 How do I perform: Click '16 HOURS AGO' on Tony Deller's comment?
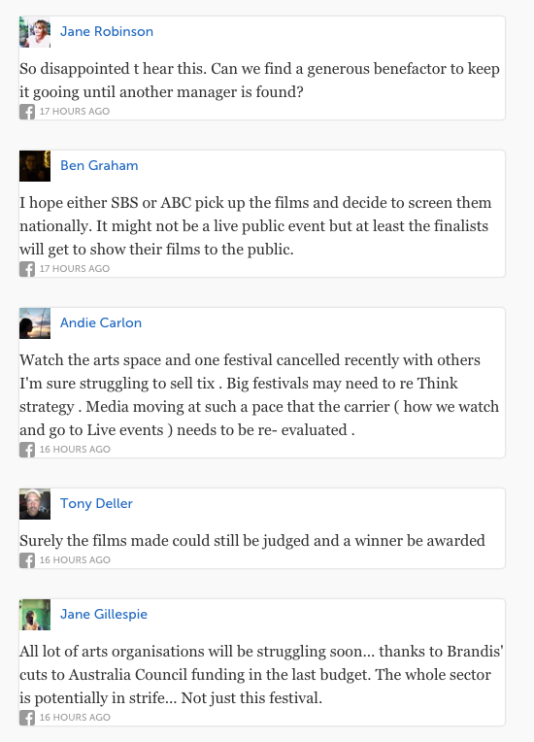[x=75, y=560]
